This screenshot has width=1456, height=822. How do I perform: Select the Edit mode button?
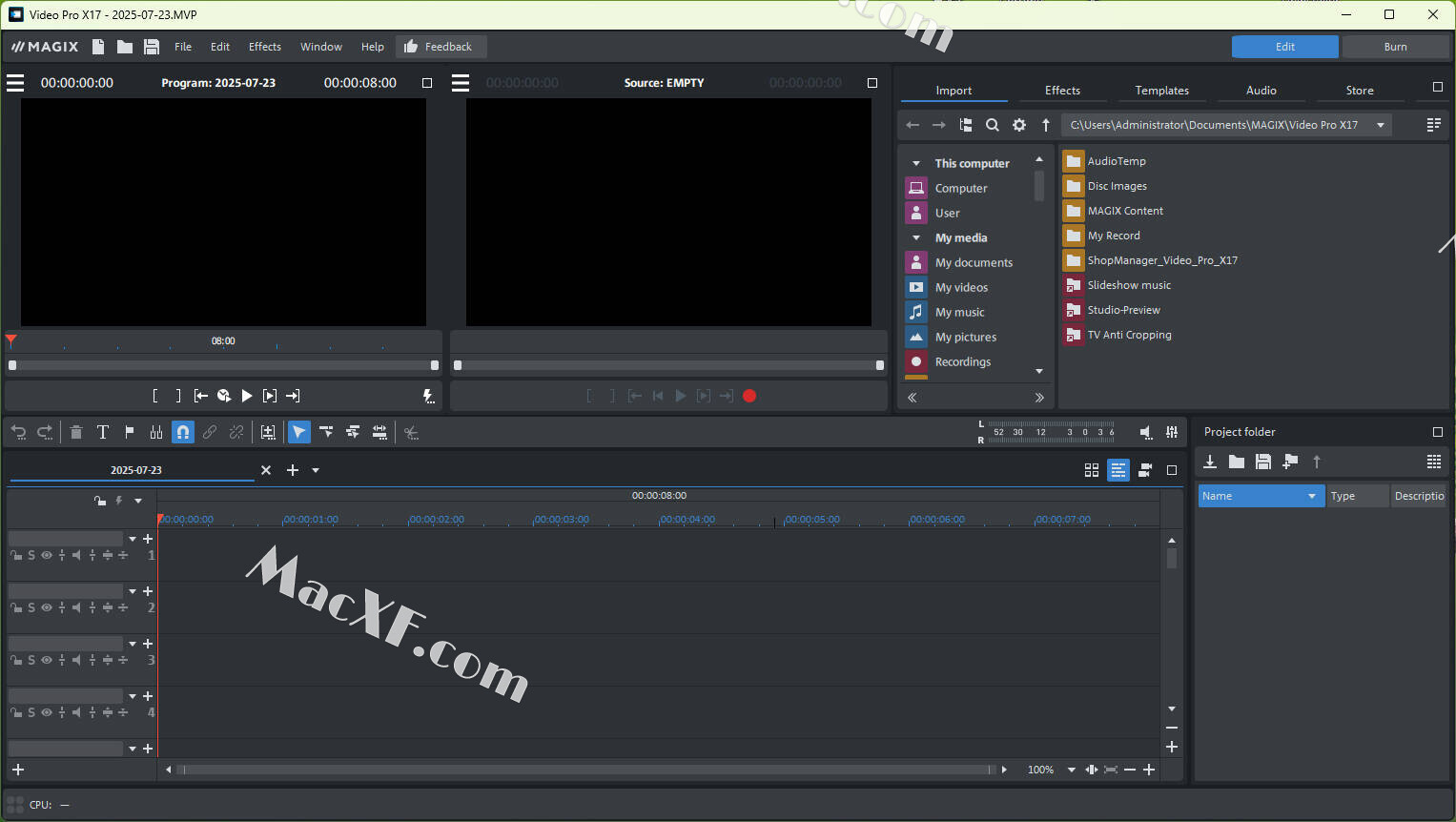pyautogui.click(x=1284, y=47)
